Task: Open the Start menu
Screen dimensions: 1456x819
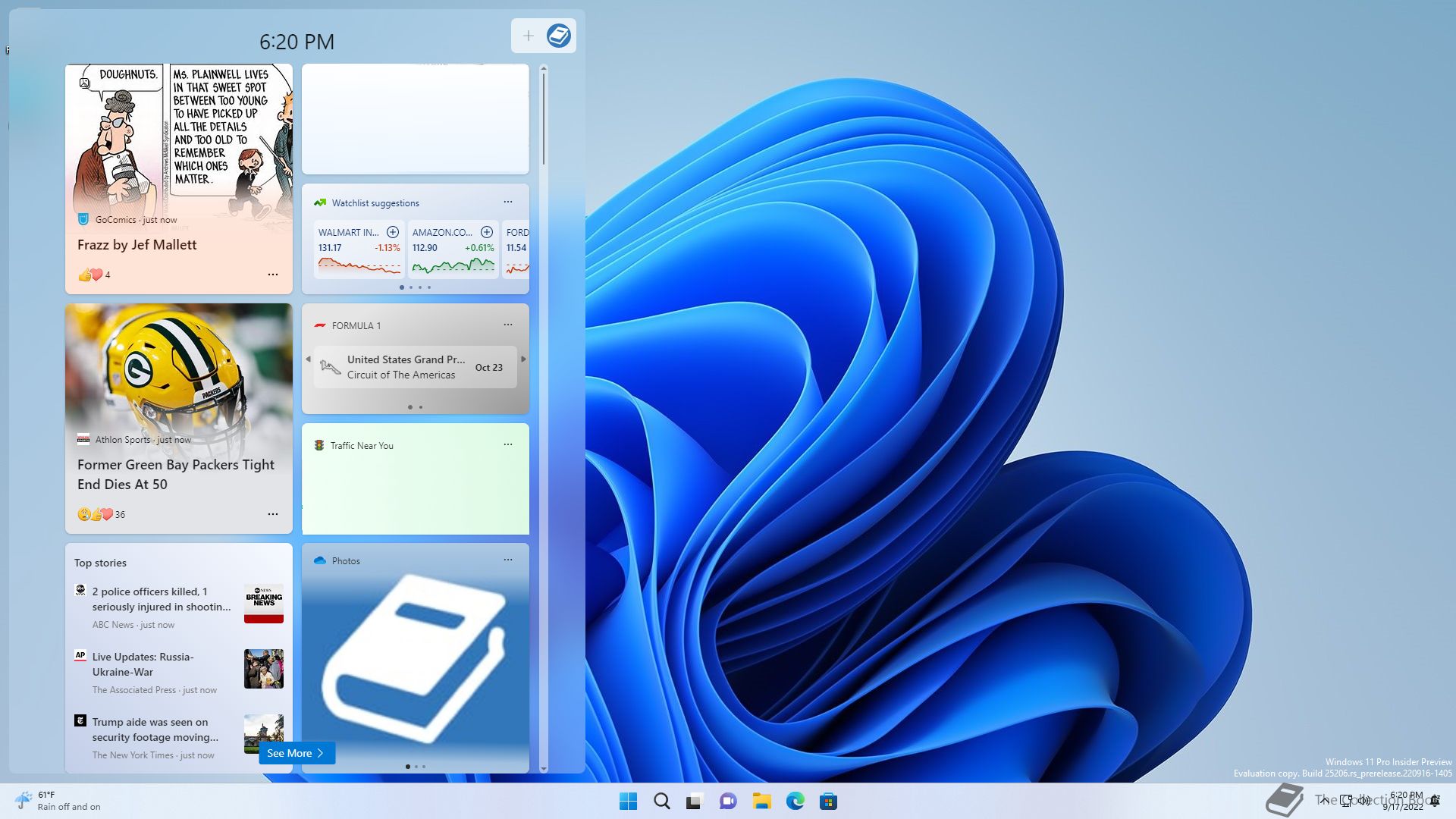Action: tap(628, 801)
